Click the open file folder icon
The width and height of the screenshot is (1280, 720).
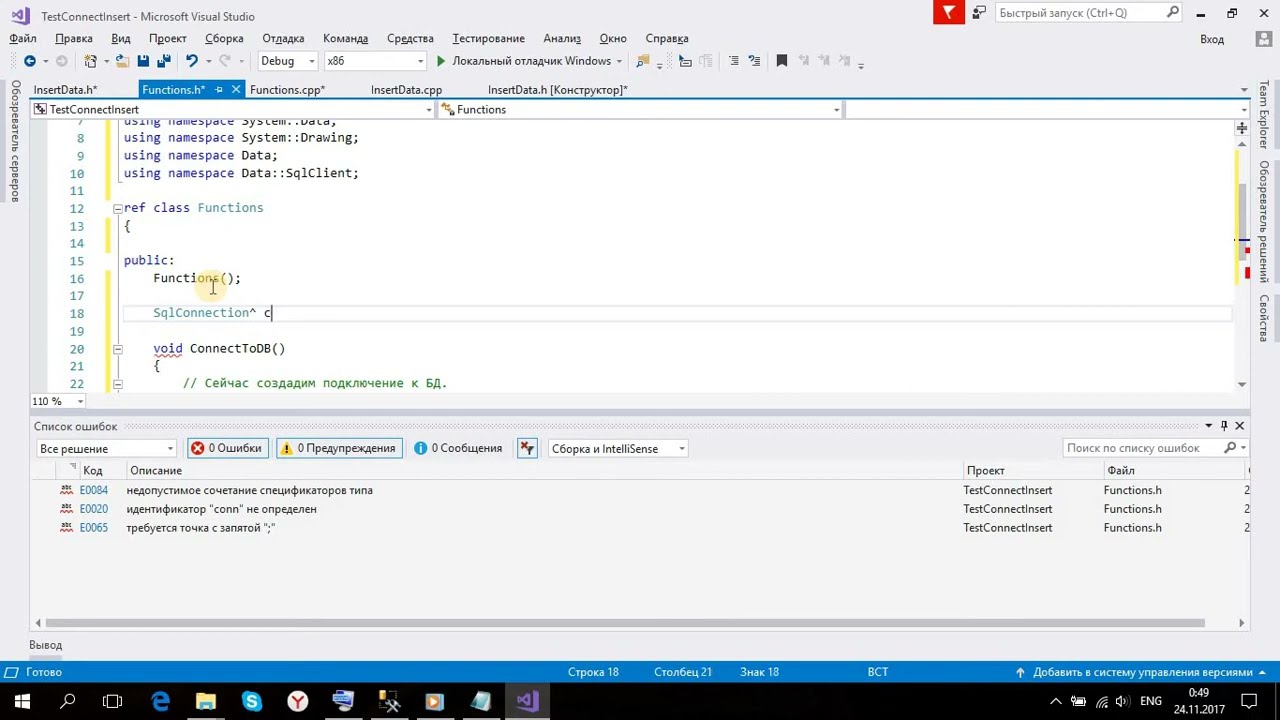point(122,61)
